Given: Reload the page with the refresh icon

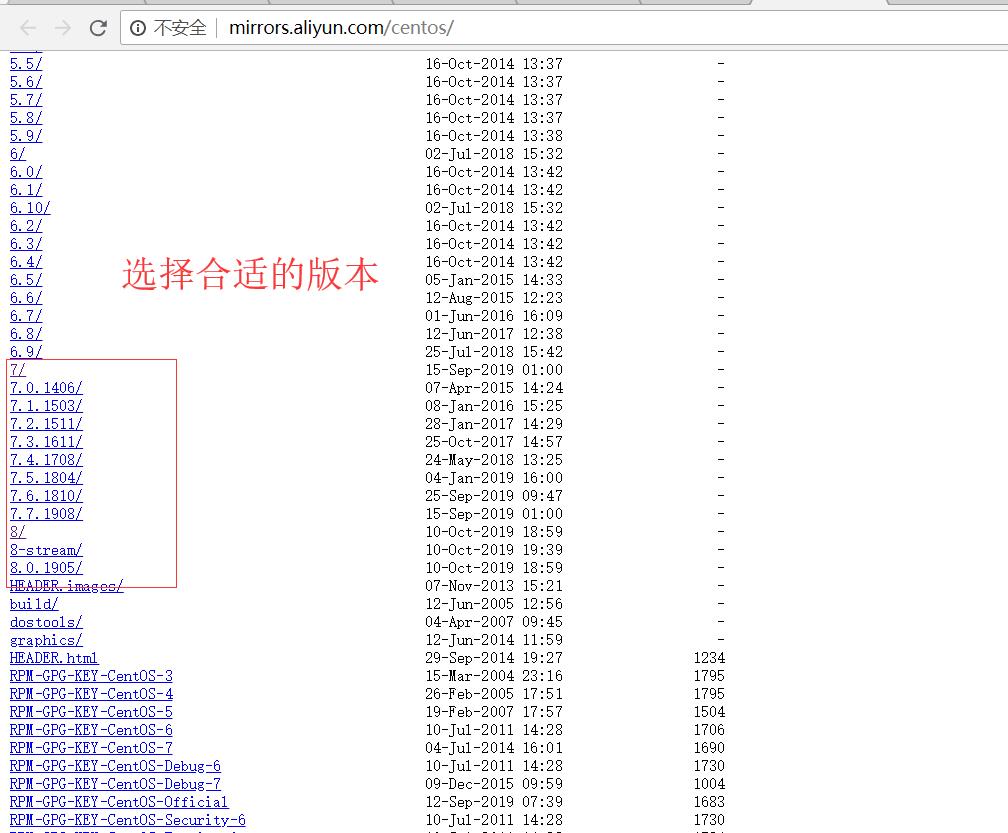Looking at the screenshot, I should click(98, 28).
